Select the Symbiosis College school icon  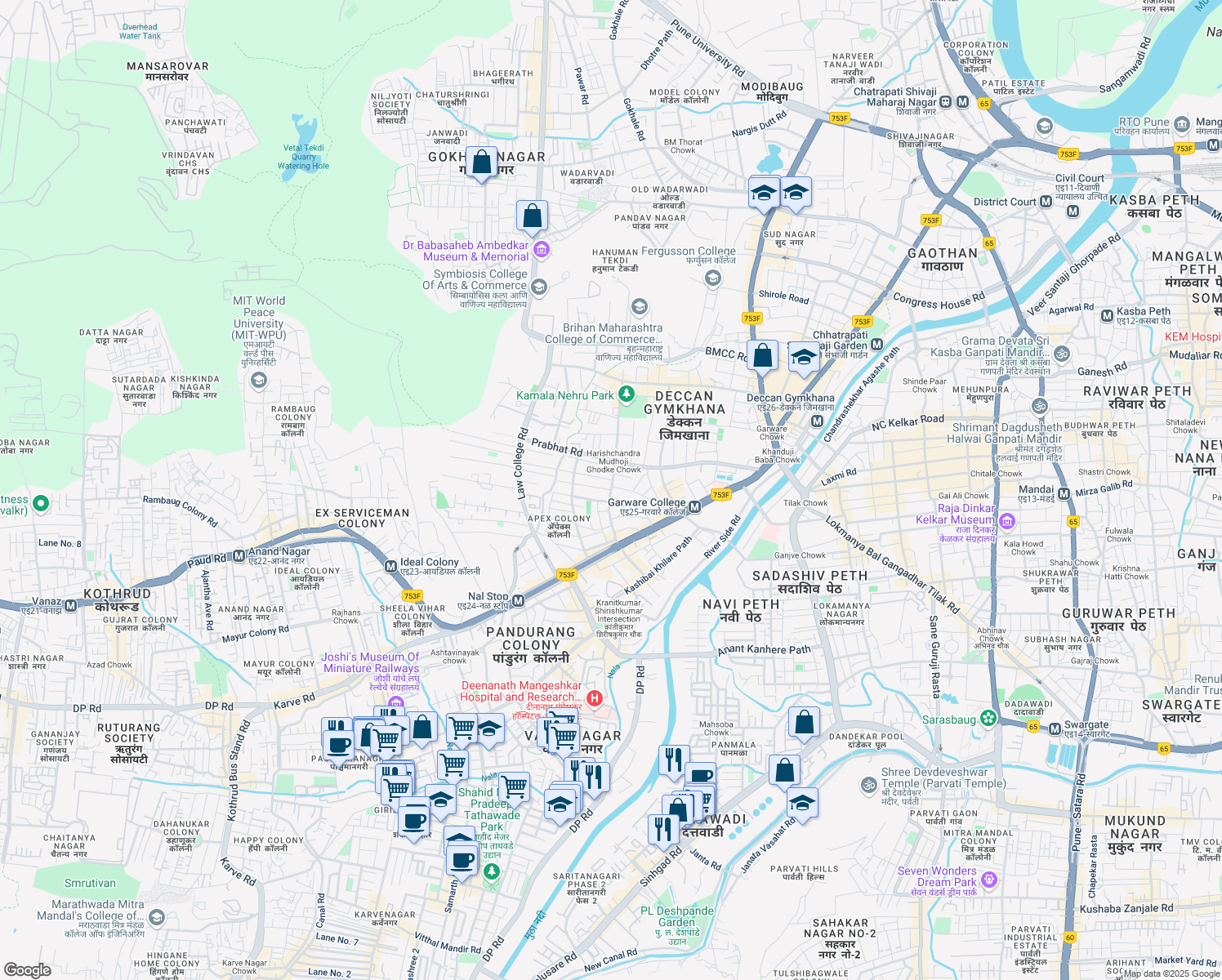coord(538,286)
